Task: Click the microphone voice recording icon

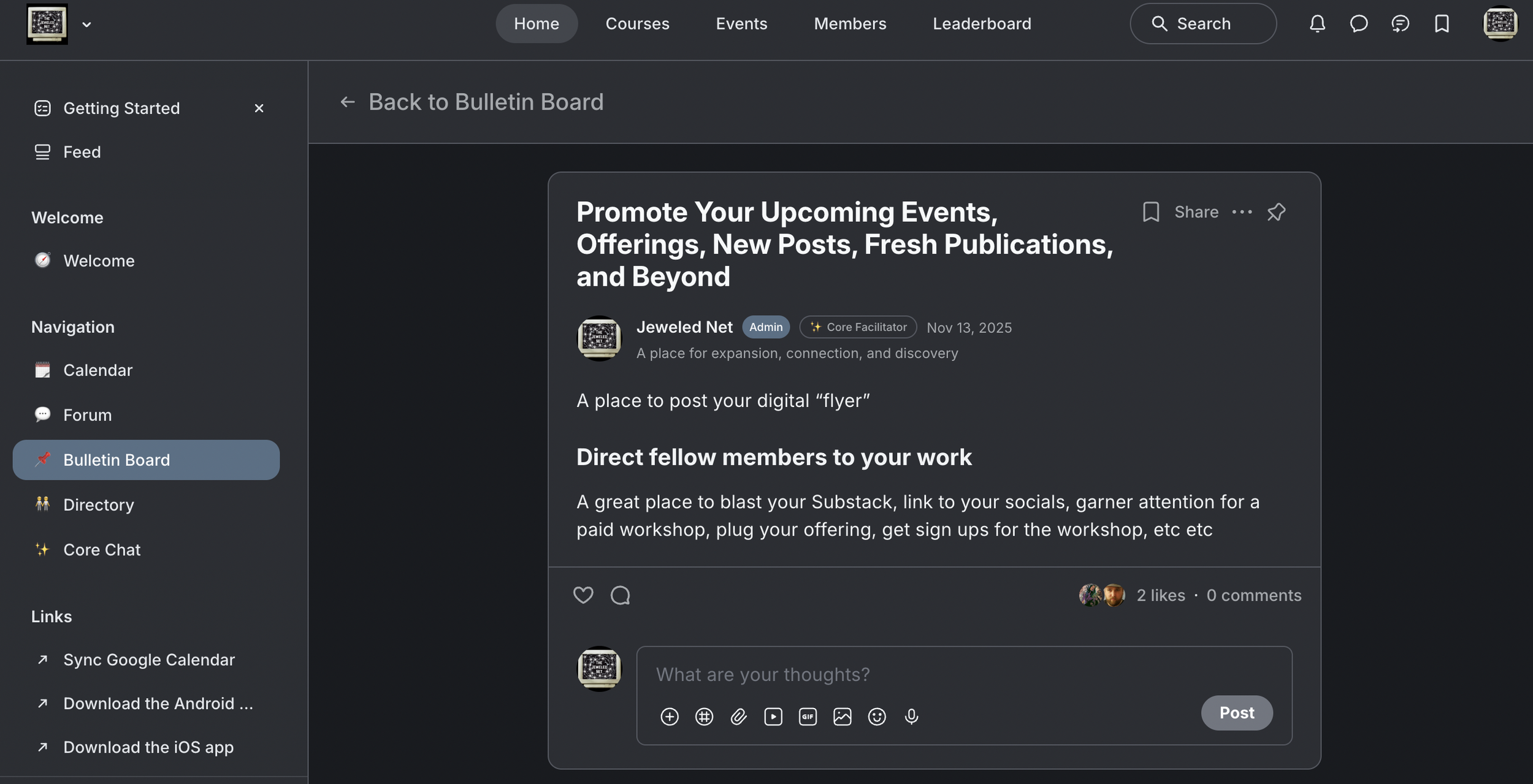Action: [x=911, y=717]
